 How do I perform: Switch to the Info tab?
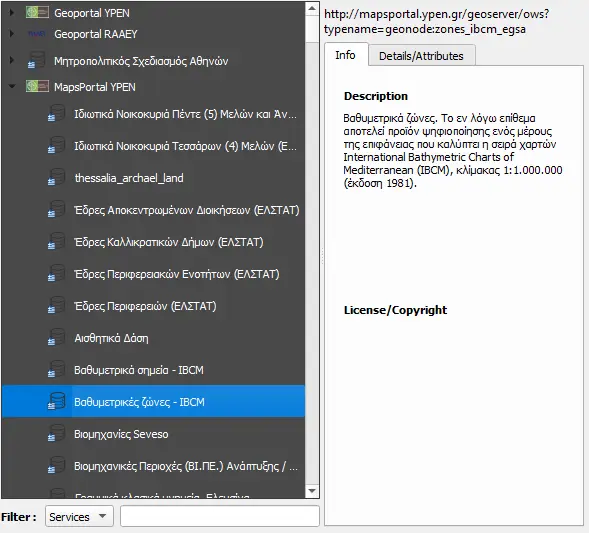coord(346,55)
